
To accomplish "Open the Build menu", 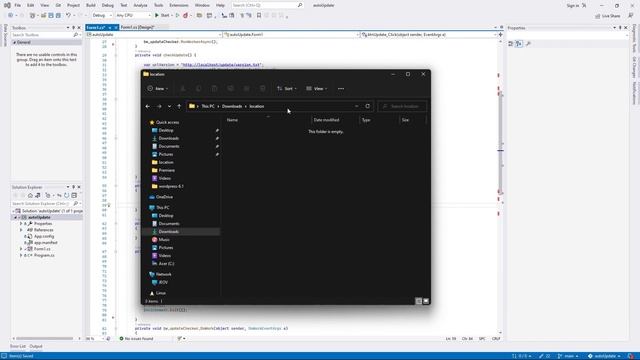I will (91, 5).
